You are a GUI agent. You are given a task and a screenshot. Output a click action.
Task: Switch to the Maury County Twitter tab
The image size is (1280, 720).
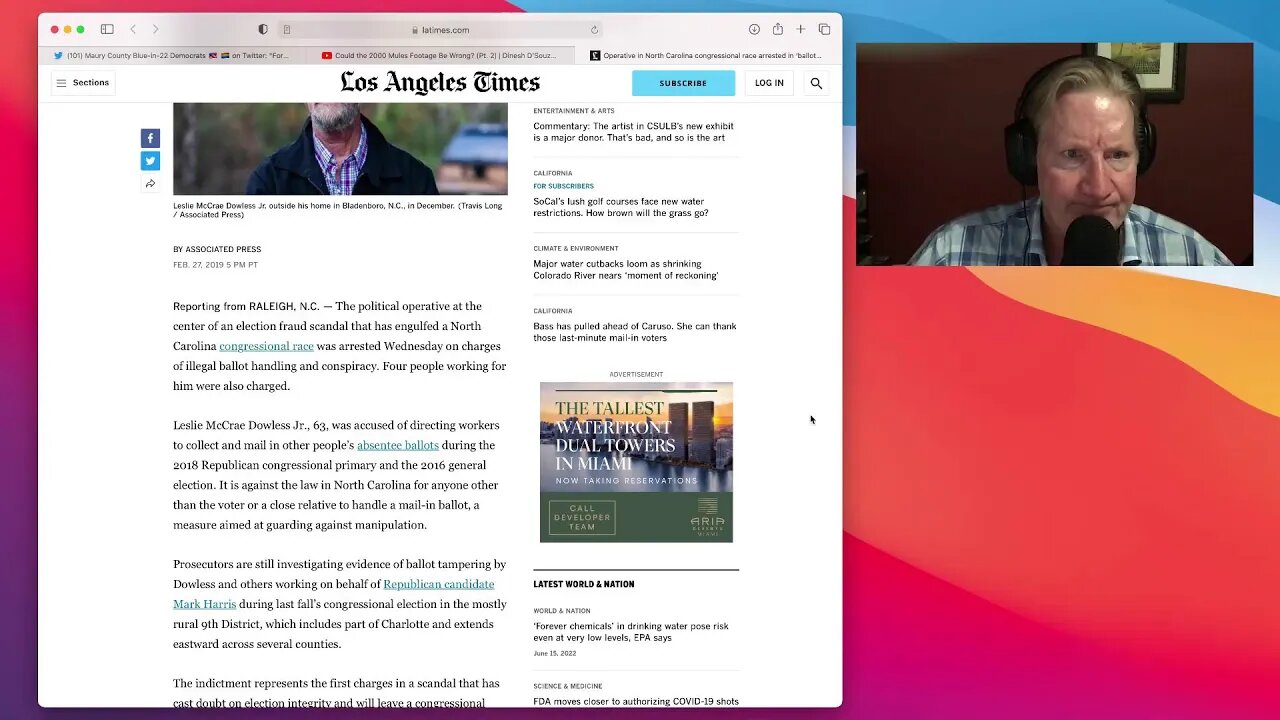pos(174,56)
